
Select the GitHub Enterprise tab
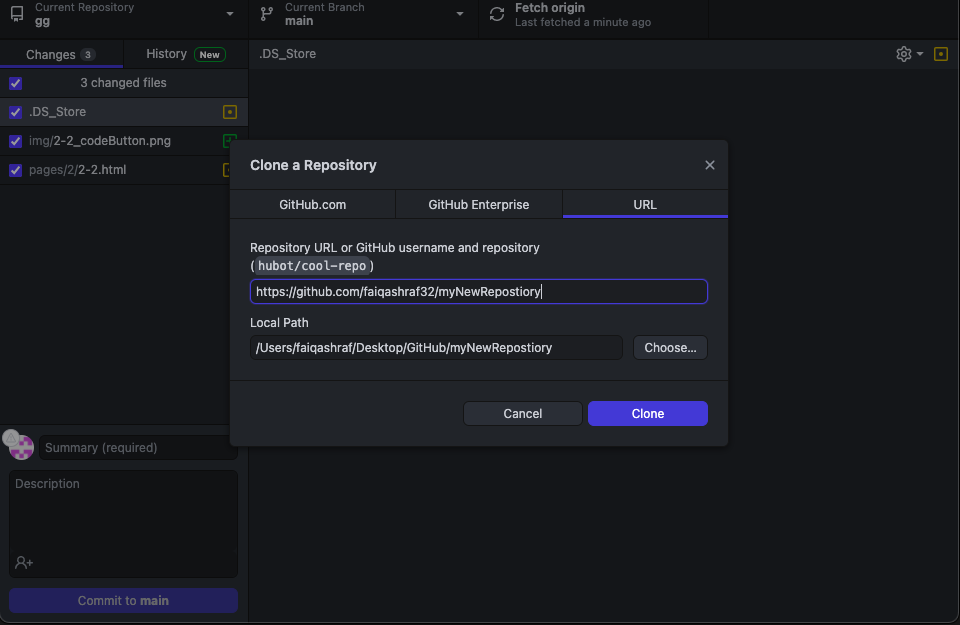[479, 204]
